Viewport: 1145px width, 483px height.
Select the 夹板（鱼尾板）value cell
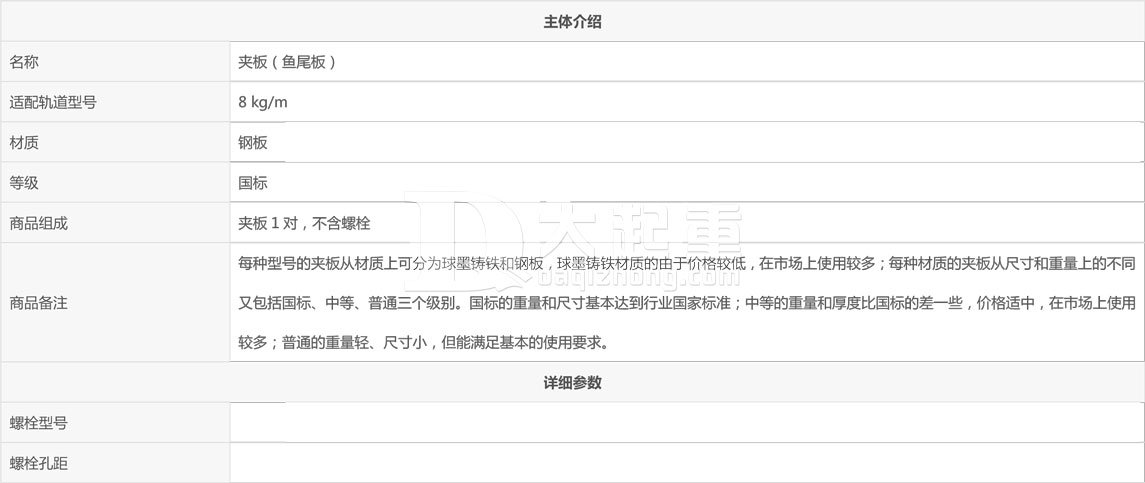pyautogui.click(x=686, y=62)
